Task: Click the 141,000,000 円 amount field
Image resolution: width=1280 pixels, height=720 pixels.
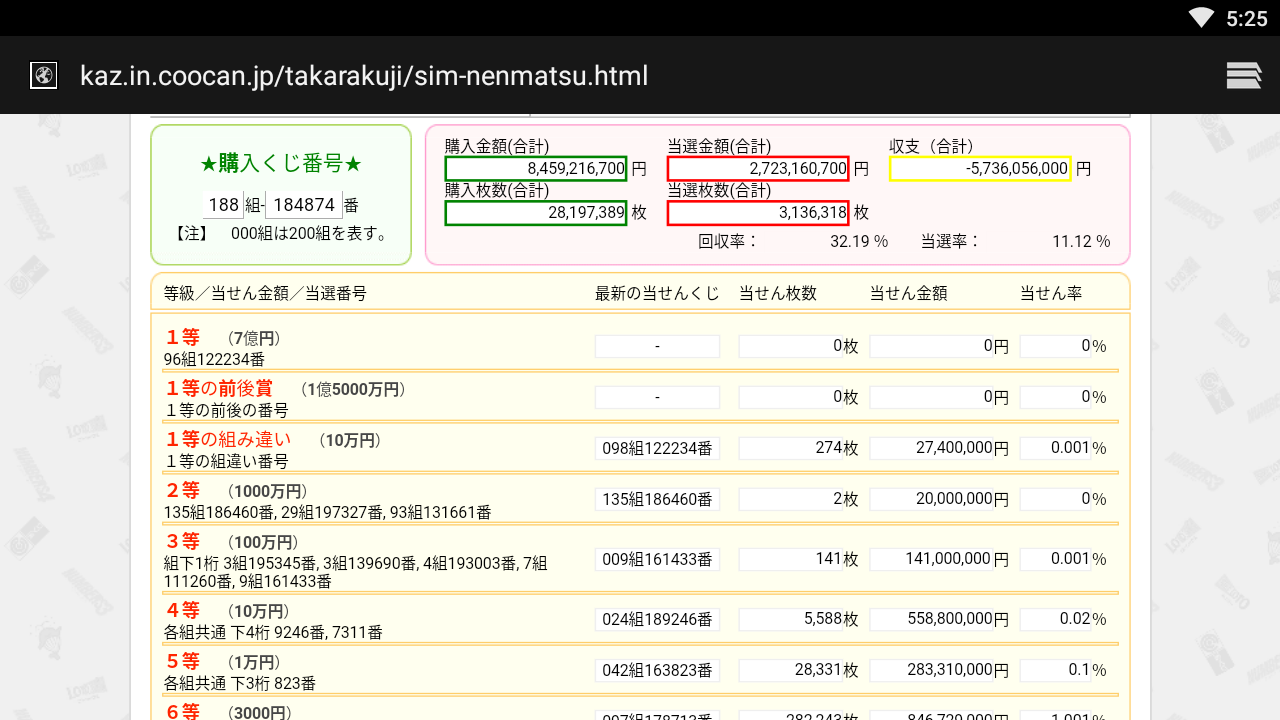Action: point(932,559)
